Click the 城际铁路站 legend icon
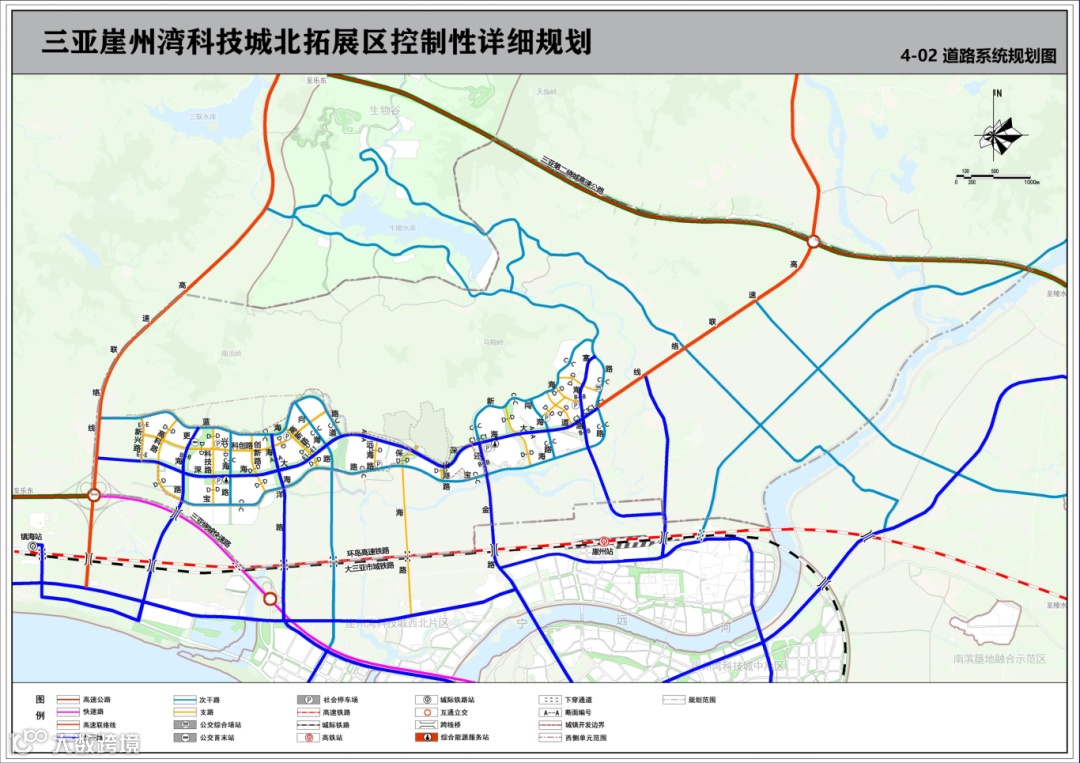 coord(426,699)
